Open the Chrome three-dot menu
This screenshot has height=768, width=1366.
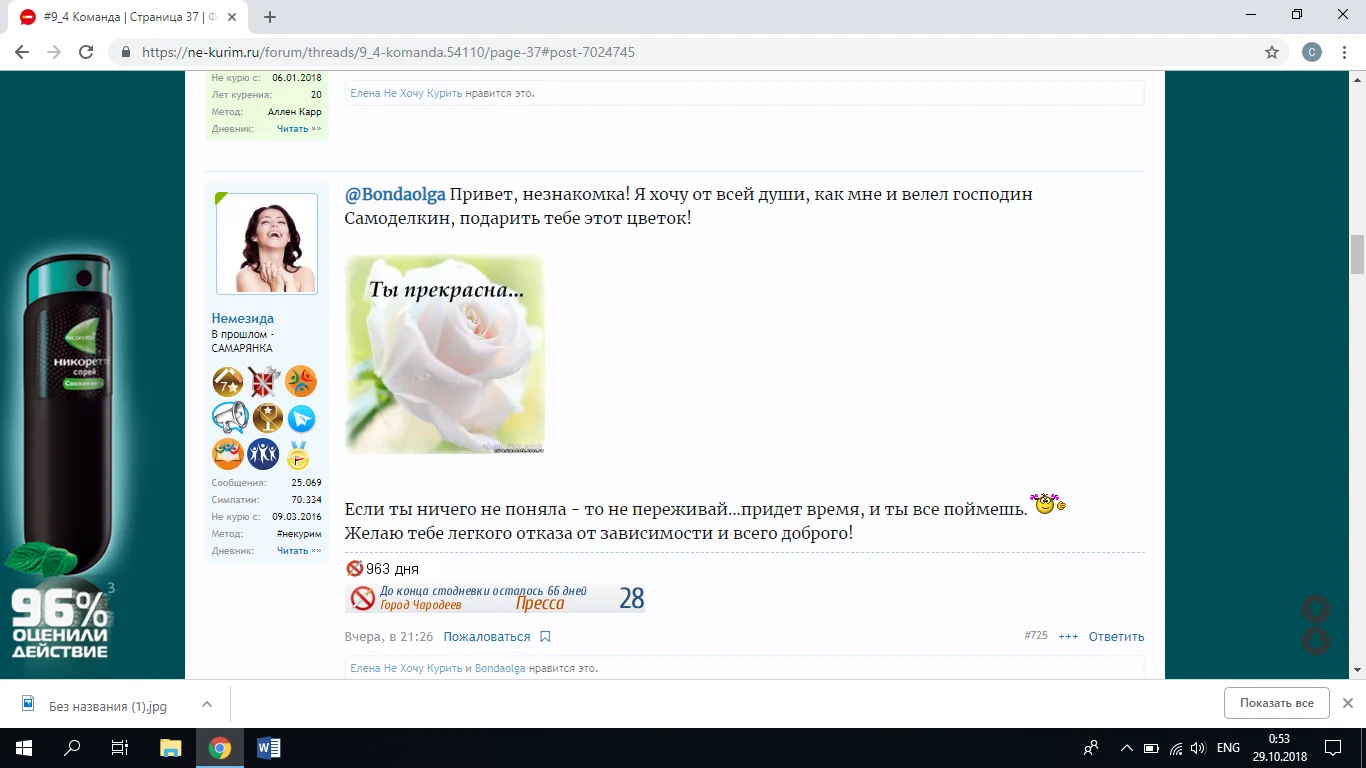1343,51
